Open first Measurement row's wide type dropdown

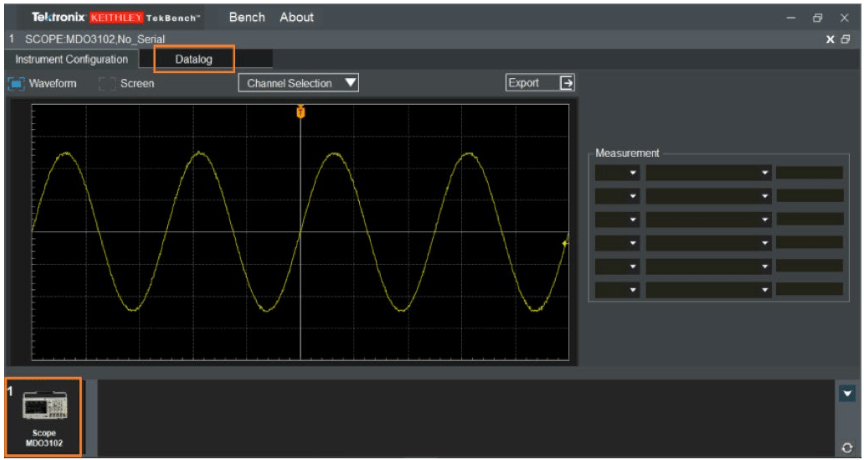coord(709,173)
